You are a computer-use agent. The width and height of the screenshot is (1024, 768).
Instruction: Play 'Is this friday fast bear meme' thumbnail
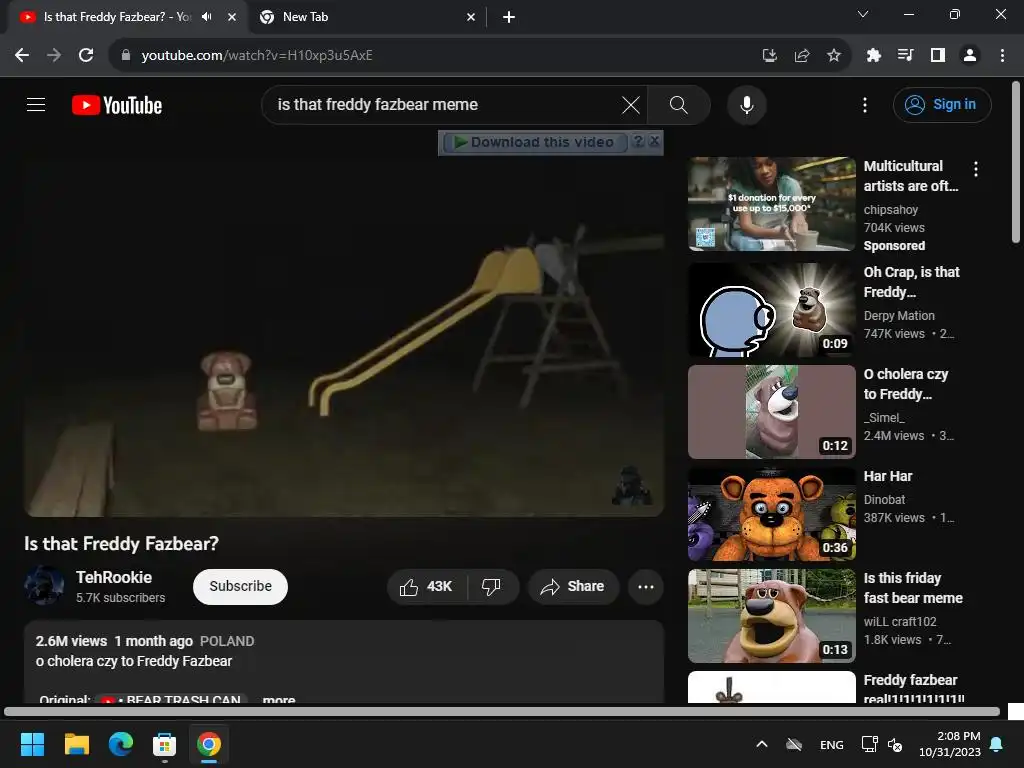(x=772, y=616)
